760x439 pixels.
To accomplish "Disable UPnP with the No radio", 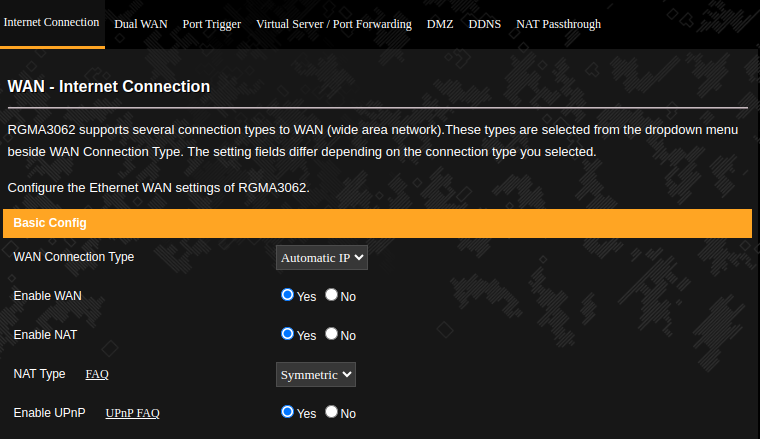I will click(332, 412).
